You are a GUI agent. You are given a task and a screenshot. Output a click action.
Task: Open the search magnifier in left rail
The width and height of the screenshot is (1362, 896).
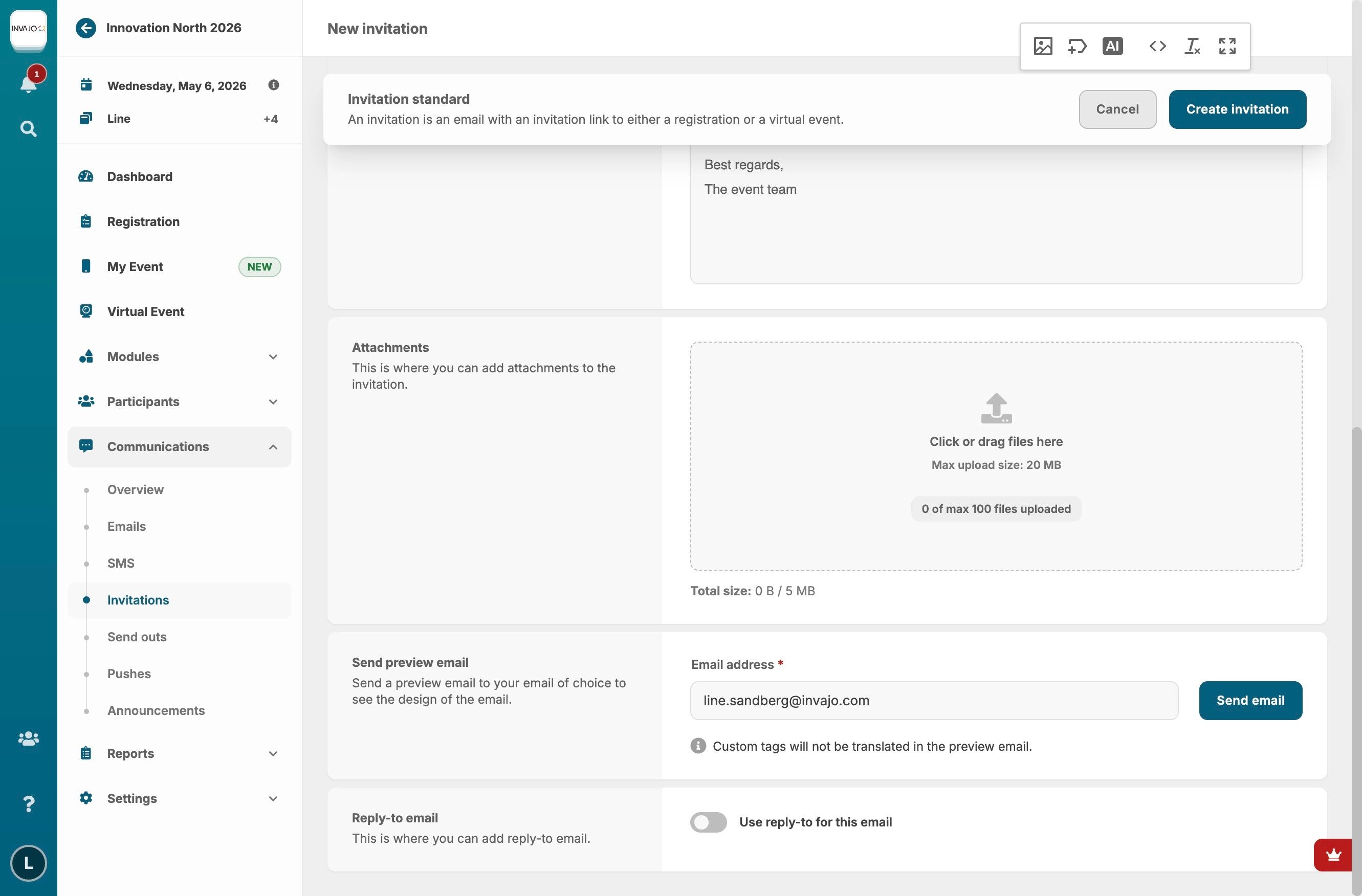click(28, 129)
